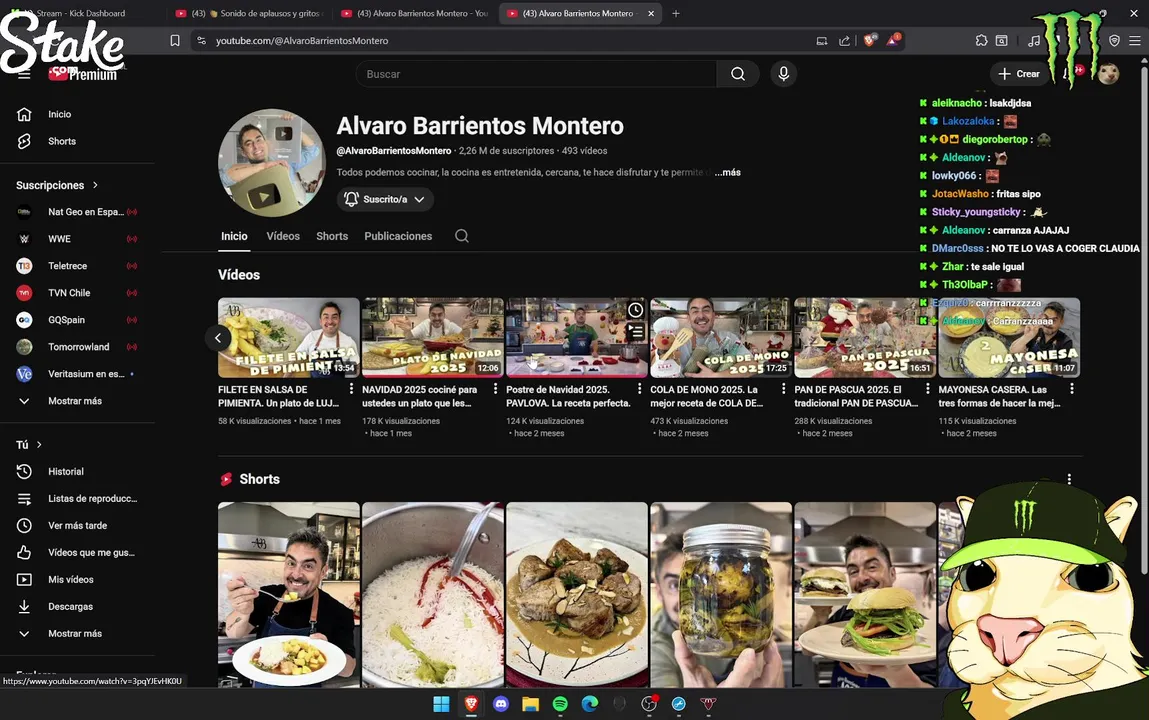Open options menu for MAYONESA CASERA video
Screen dimensions: 1149x720
[1072, 389]
